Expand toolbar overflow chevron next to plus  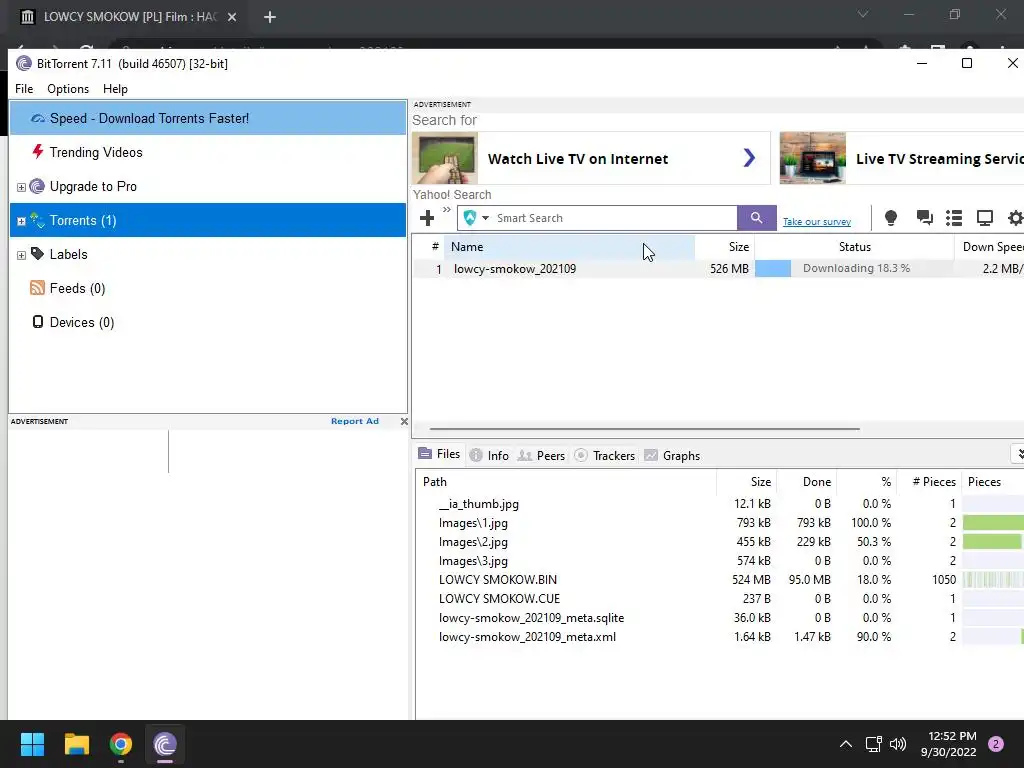point(447,210)
